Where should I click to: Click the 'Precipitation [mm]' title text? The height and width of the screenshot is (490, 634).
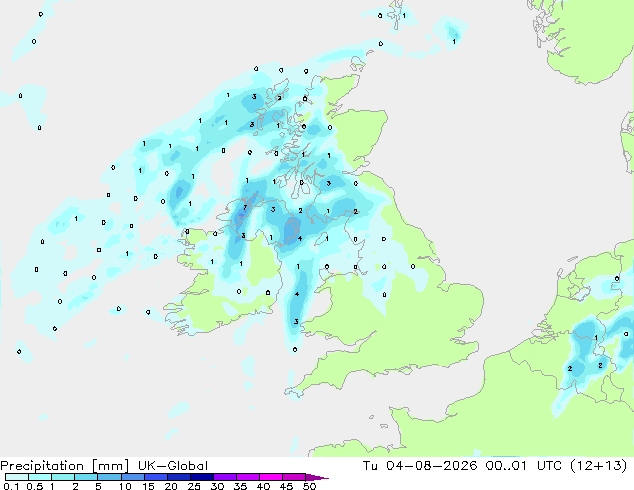point(65,466)
